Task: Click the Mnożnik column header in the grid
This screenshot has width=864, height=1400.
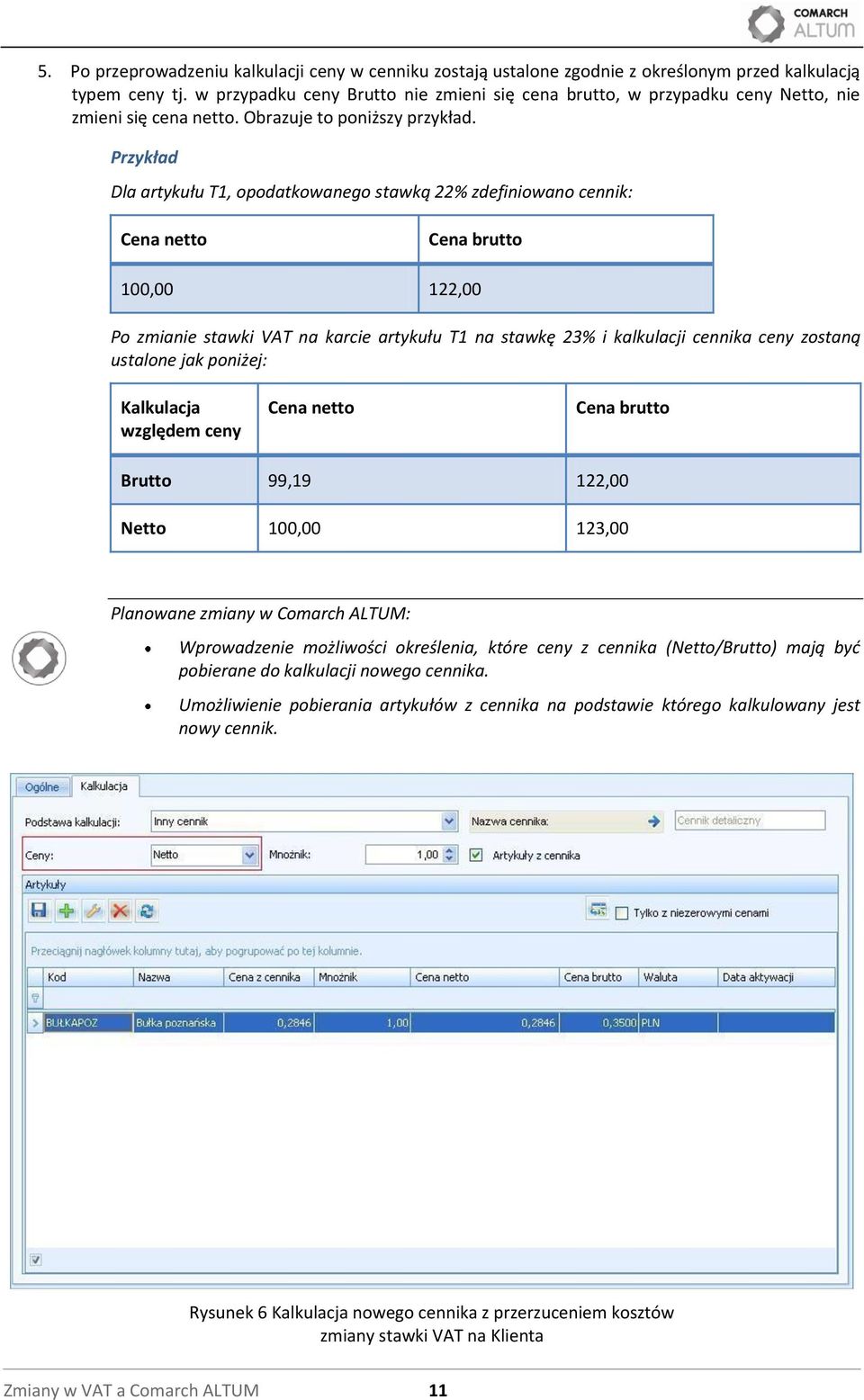Action: (363, 977)
